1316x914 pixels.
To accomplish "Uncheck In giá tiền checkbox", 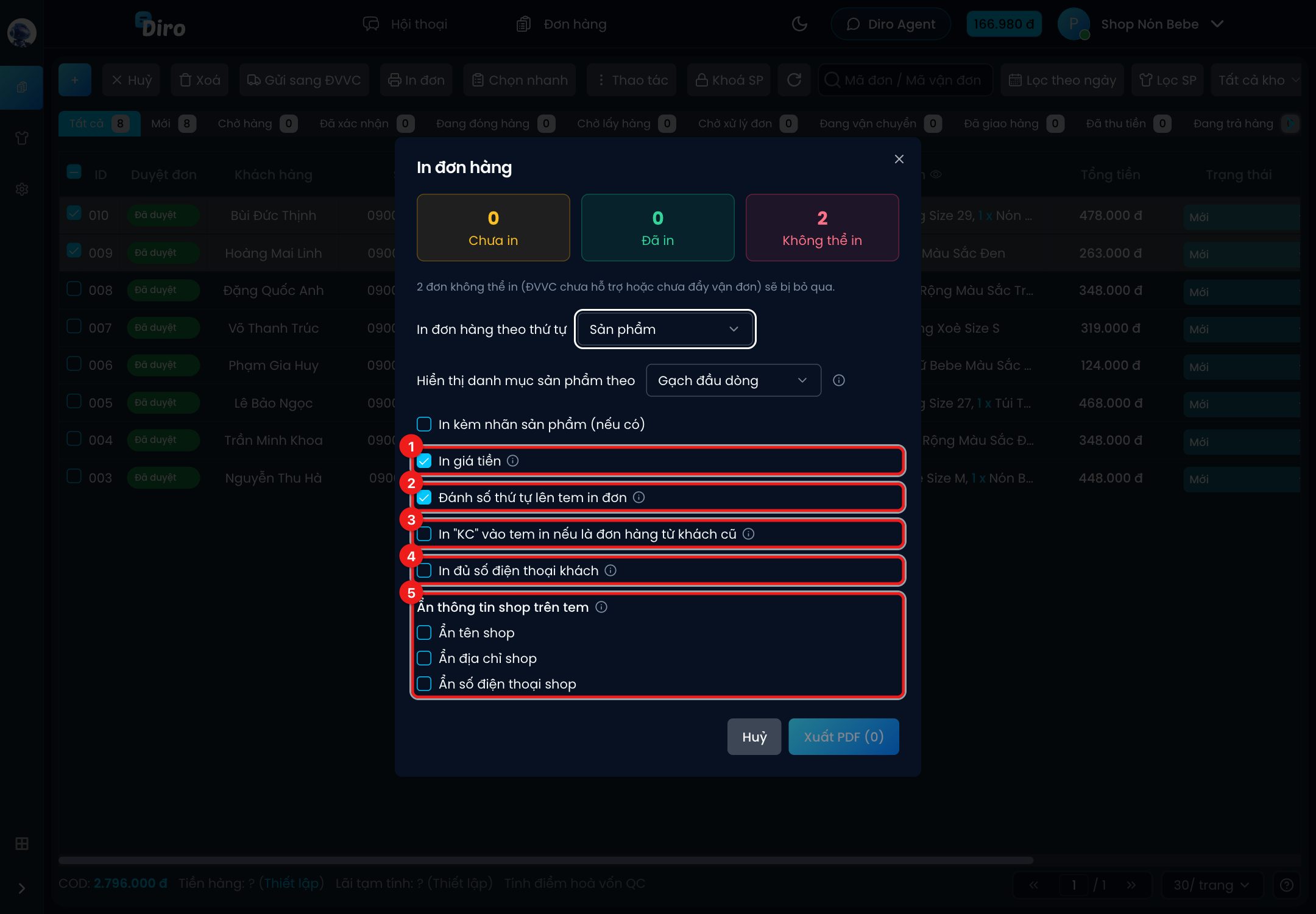I will [x=424, y=461].
